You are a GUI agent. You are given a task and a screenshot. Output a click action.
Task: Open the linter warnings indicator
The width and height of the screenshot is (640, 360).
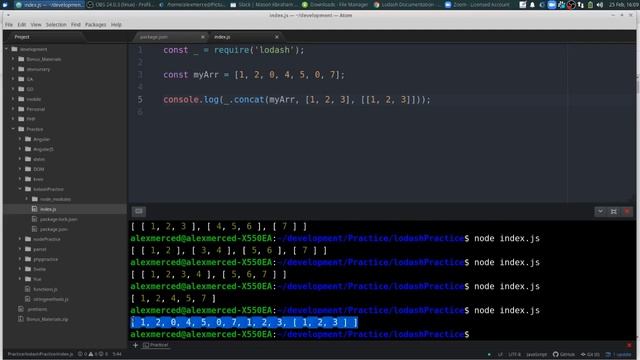93,354
